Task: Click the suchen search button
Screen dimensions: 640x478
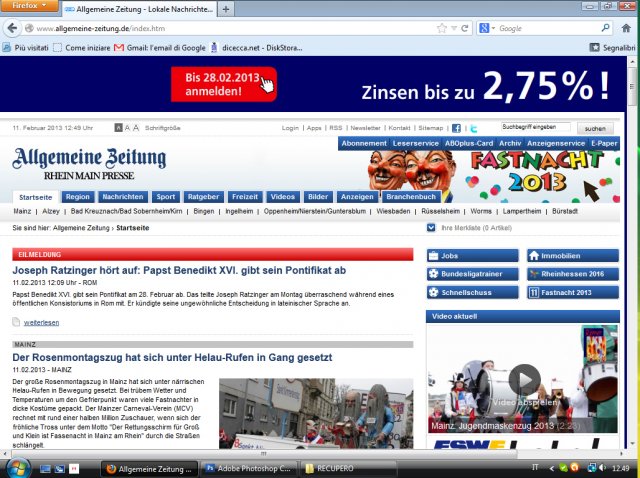Action: [x=595, y=128]
